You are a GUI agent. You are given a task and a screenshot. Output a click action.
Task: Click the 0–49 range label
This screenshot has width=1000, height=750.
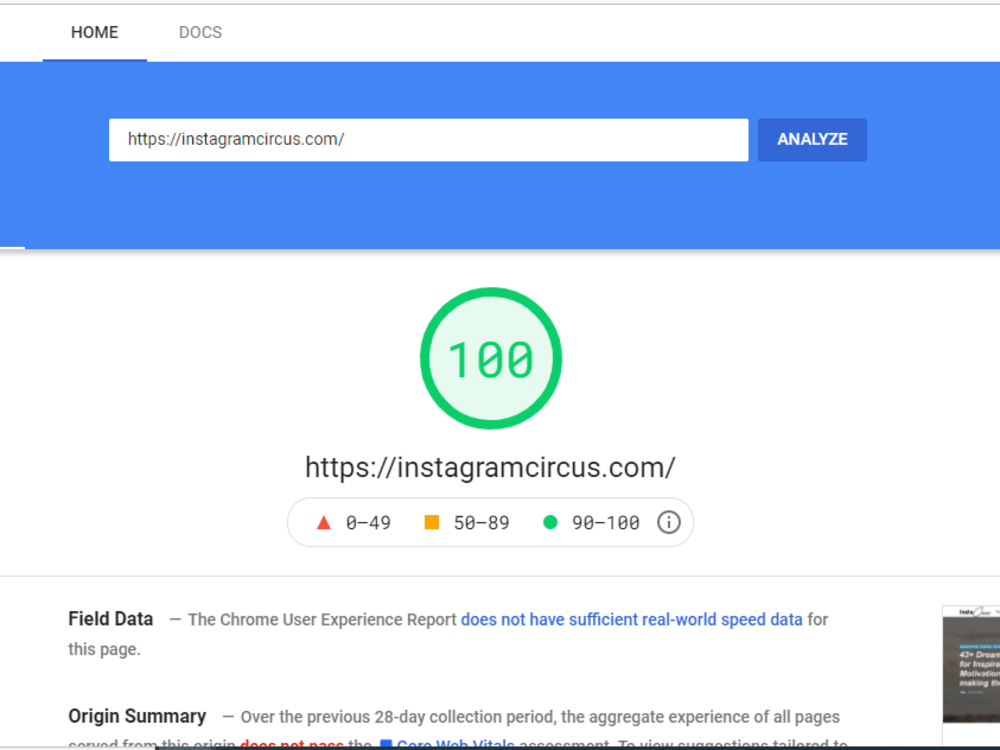click(x=368, y=523)
